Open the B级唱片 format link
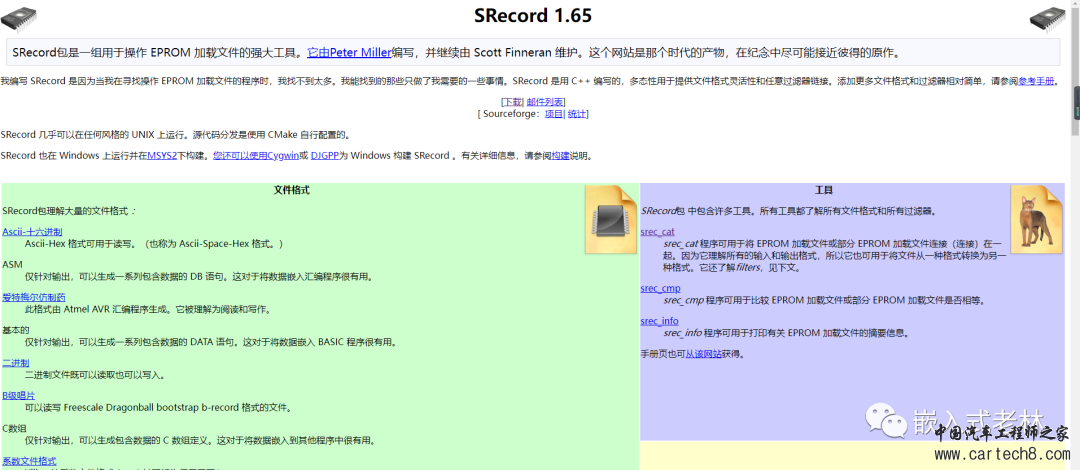This screenshot has height=470, width=1080. [19, 395]
